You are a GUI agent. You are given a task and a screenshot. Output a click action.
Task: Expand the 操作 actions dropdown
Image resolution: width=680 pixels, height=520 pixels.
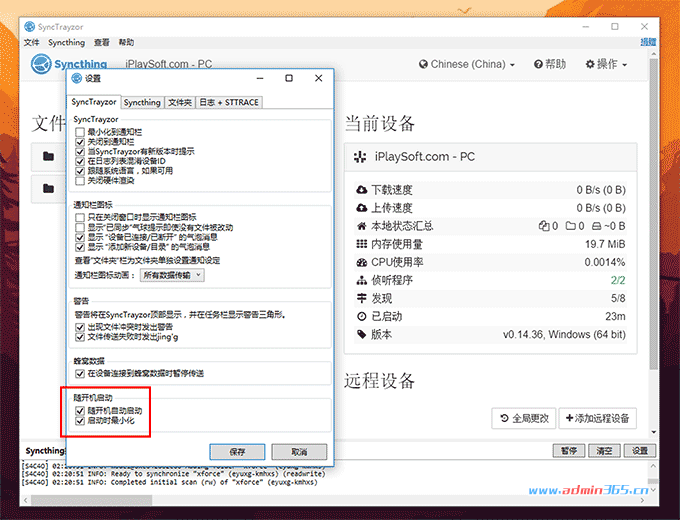[606, 64]
